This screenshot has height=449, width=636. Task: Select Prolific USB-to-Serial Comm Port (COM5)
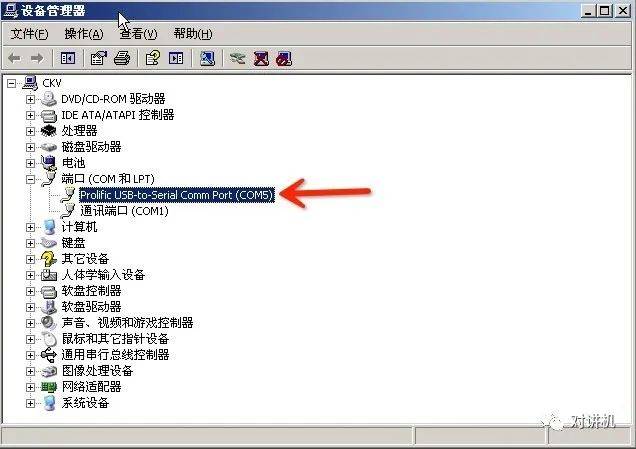tap(177, 195)
